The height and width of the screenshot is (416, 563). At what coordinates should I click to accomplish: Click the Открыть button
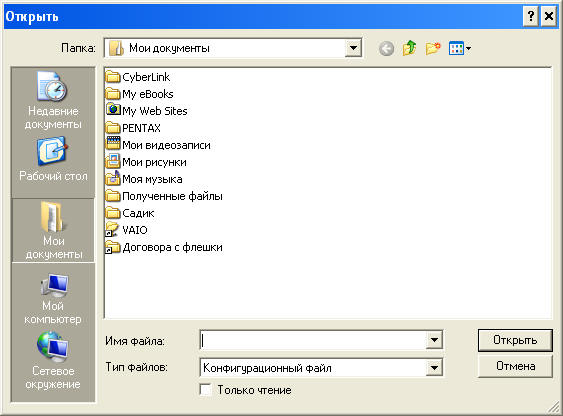point(515,340)
